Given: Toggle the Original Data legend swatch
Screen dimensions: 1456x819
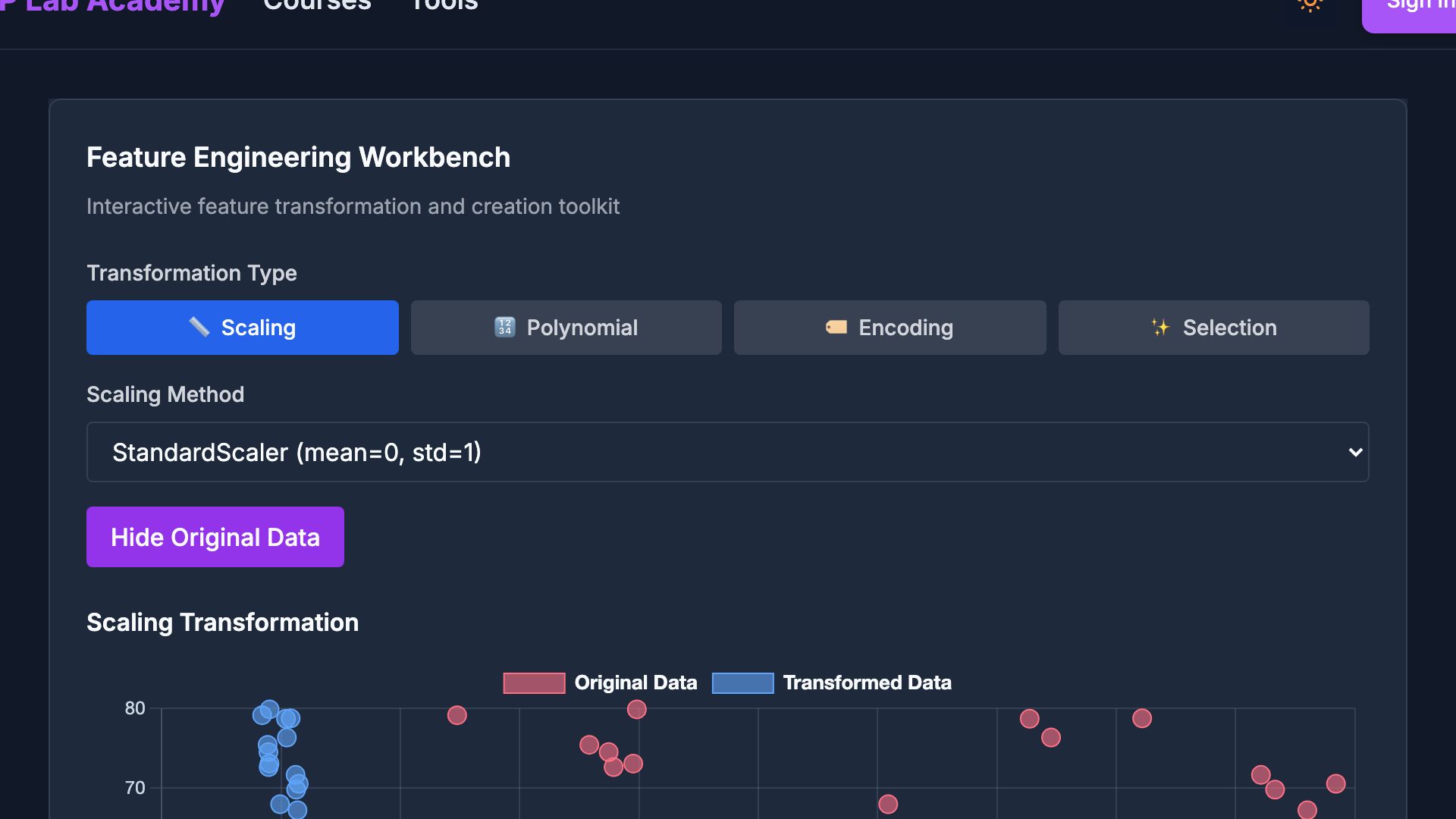Looking at the screenshot, I should pos(534,682).
